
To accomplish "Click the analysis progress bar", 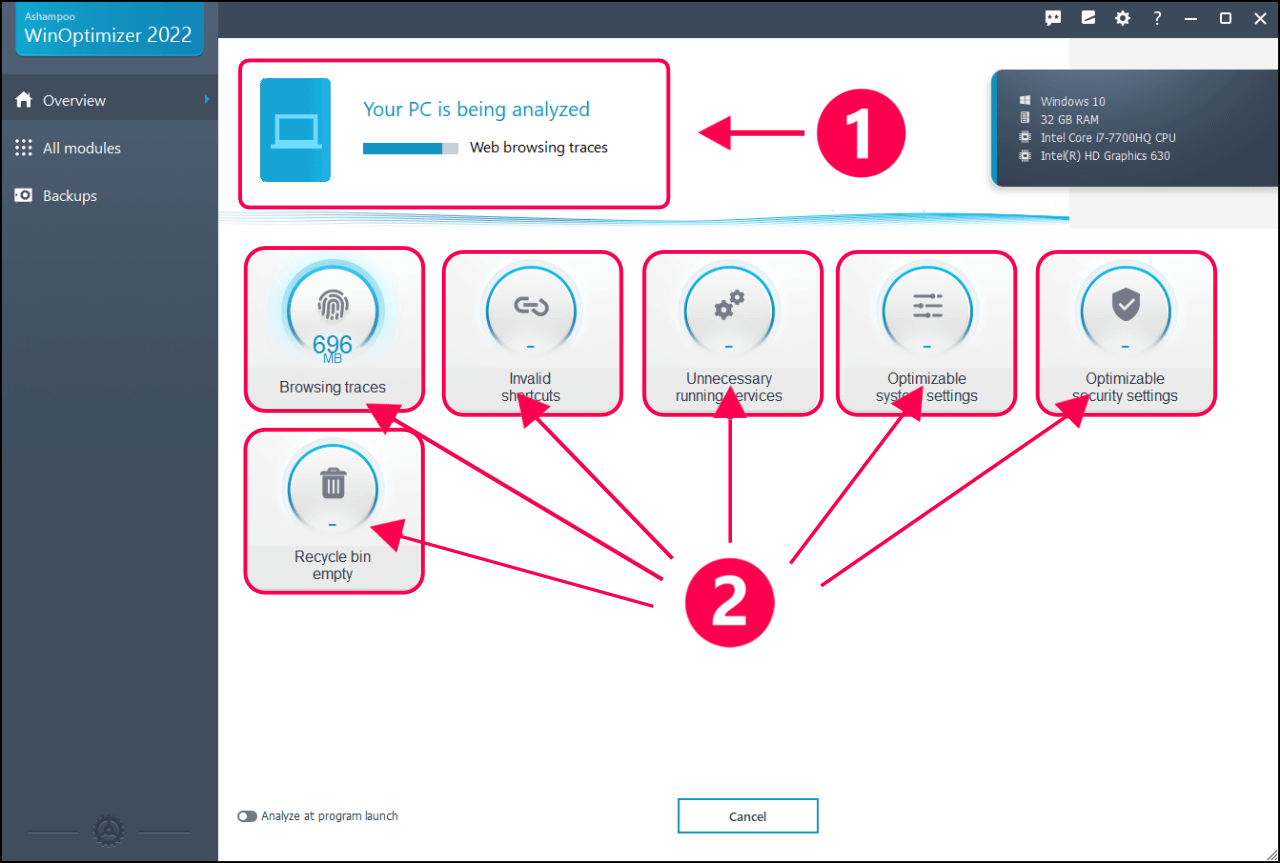I will click(x=411, y=148).
